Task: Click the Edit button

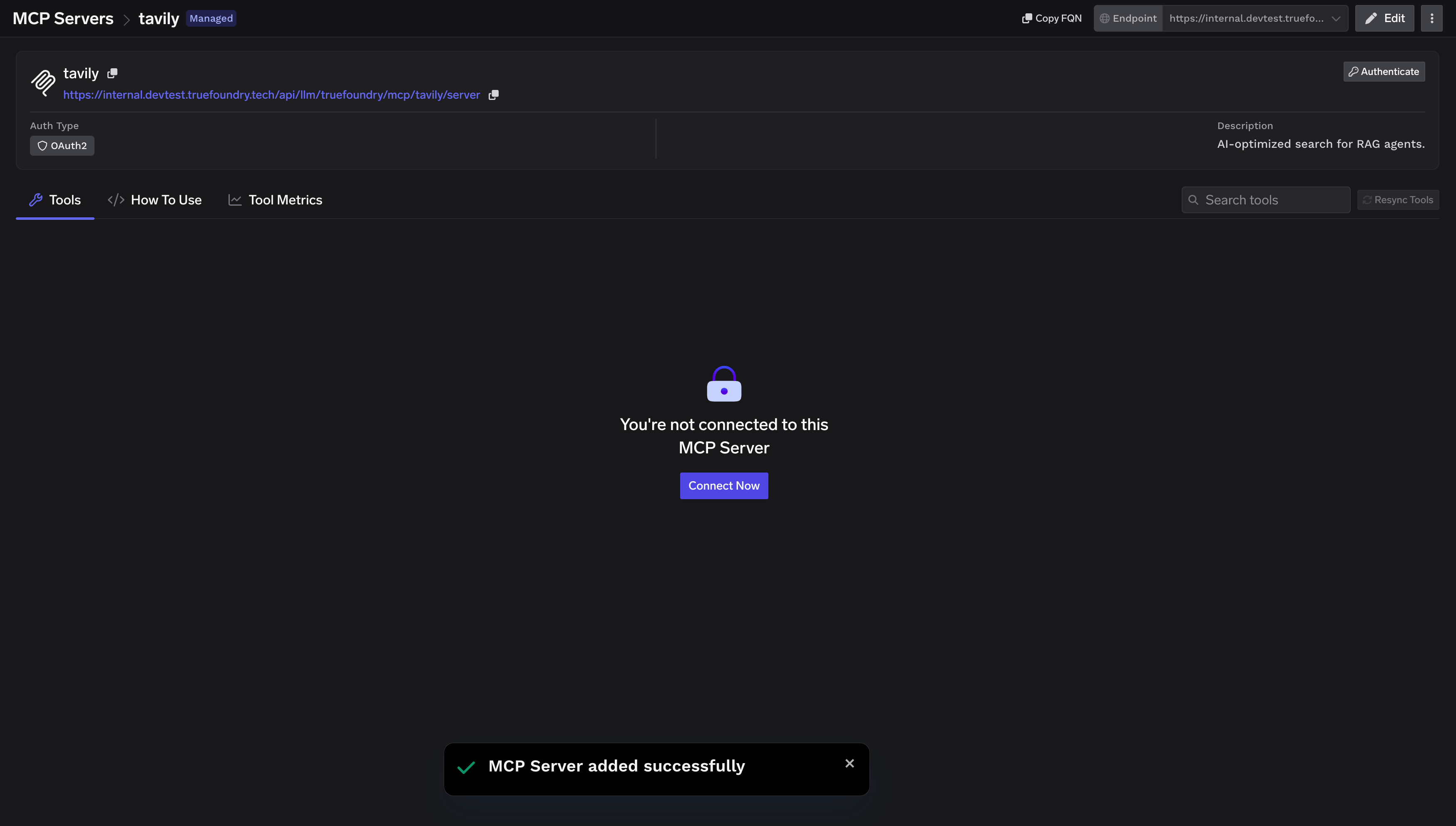Action: click(x=1384, y=18)
